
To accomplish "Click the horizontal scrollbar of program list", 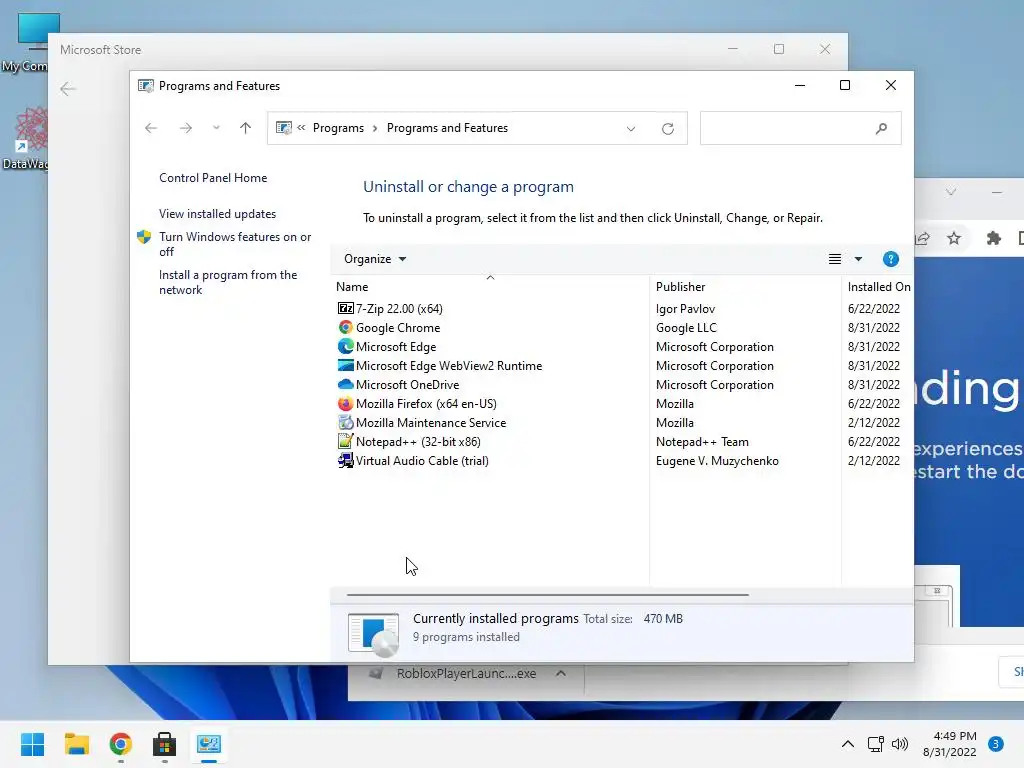I will [x=547, y=595].
